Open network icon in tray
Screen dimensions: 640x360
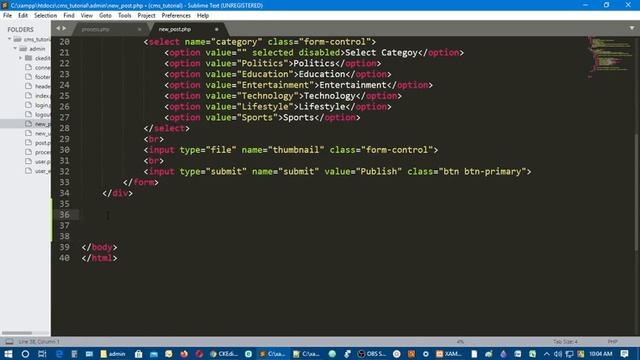click(569, 354)
